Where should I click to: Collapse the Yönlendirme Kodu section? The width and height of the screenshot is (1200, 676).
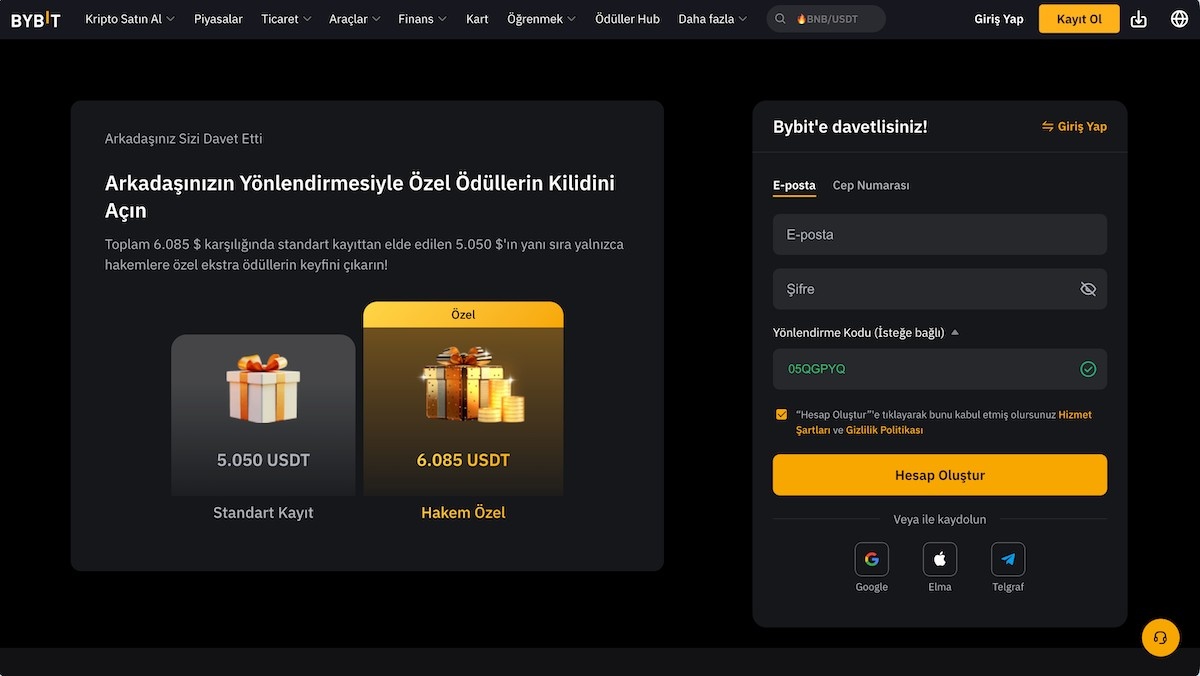[955, 332]
